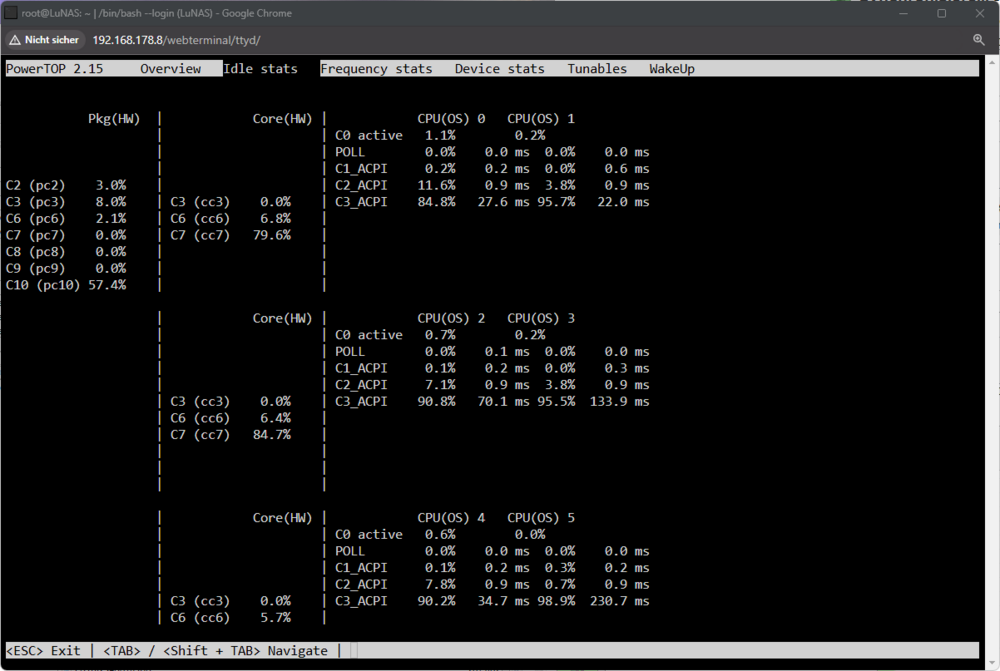Click the 'Nicht sicher' security warning chip
1000x671 pixels.
click(45, 40)
